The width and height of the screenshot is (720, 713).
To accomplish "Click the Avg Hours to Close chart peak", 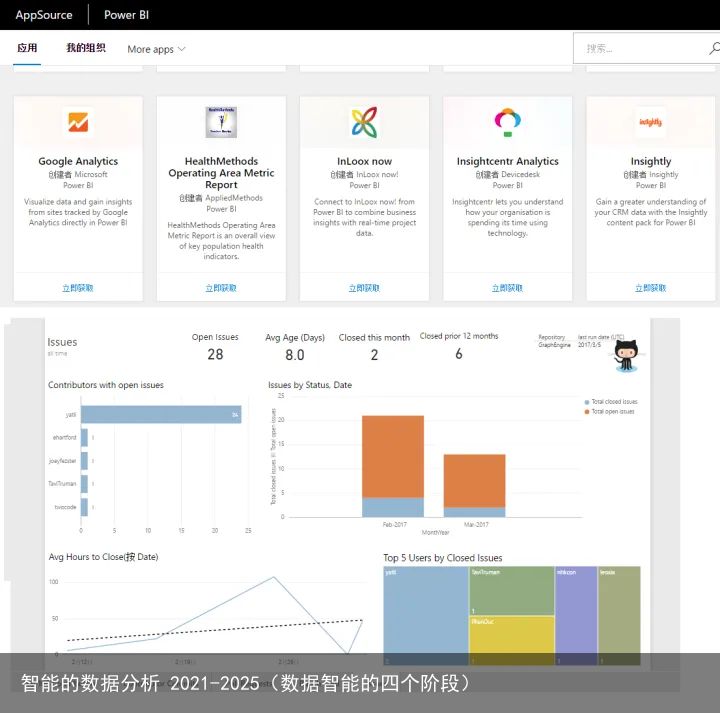I will click(x=274, y=577).
